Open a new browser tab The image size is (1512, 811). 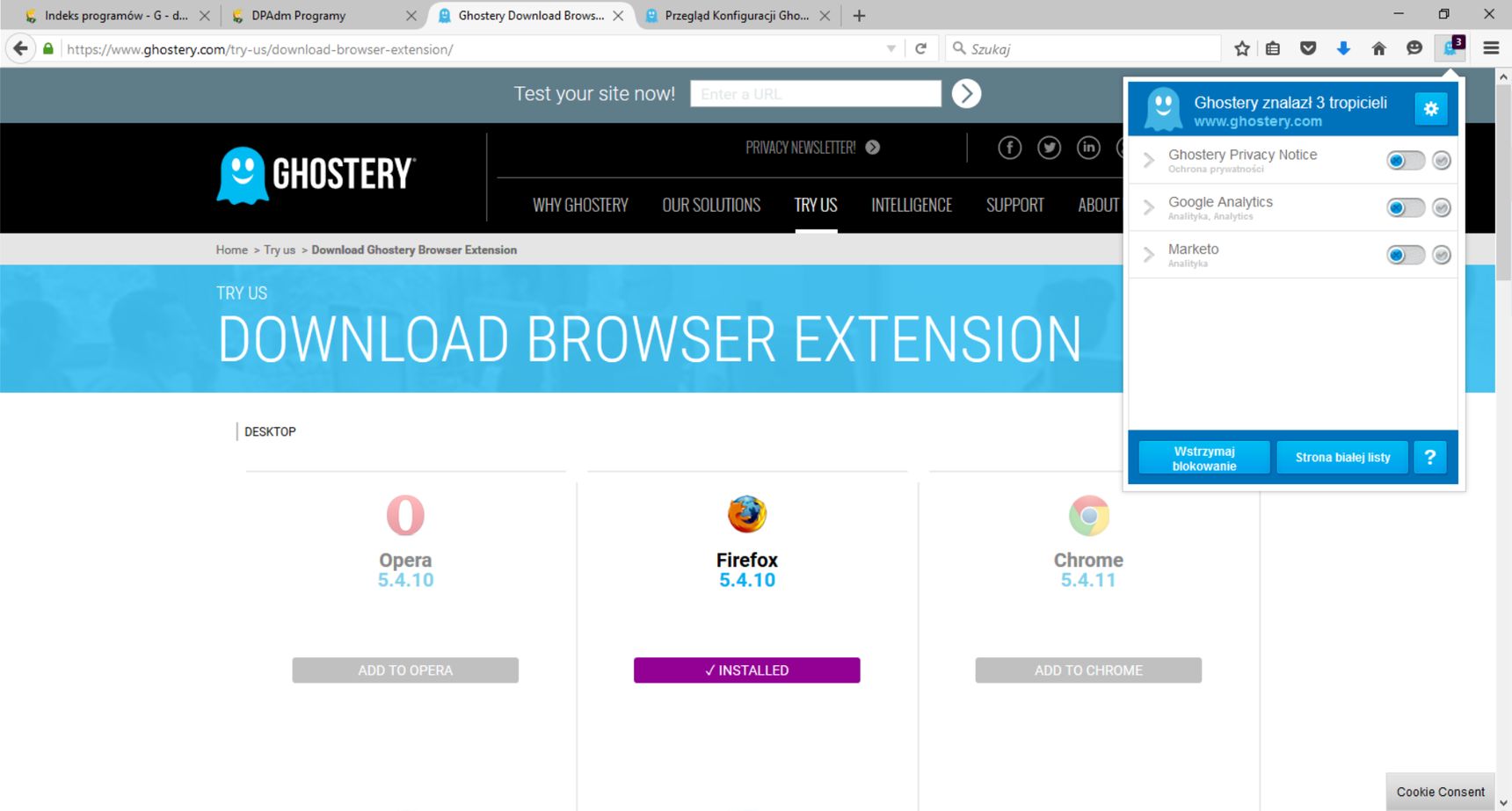click(x=859, y=16)
